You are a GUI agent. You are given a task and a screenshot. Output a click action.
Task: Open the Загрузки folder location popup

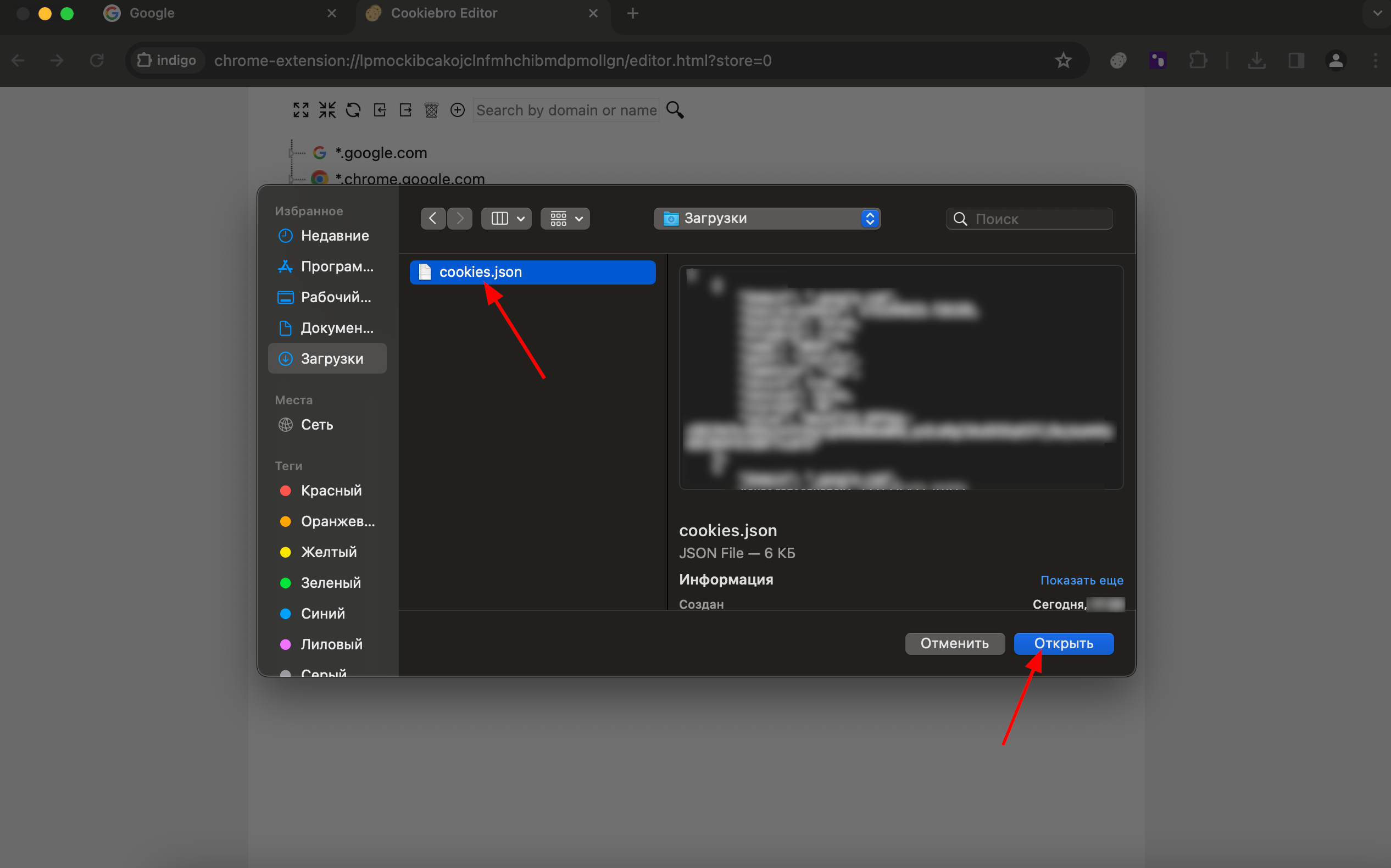[x=767, y=218]
